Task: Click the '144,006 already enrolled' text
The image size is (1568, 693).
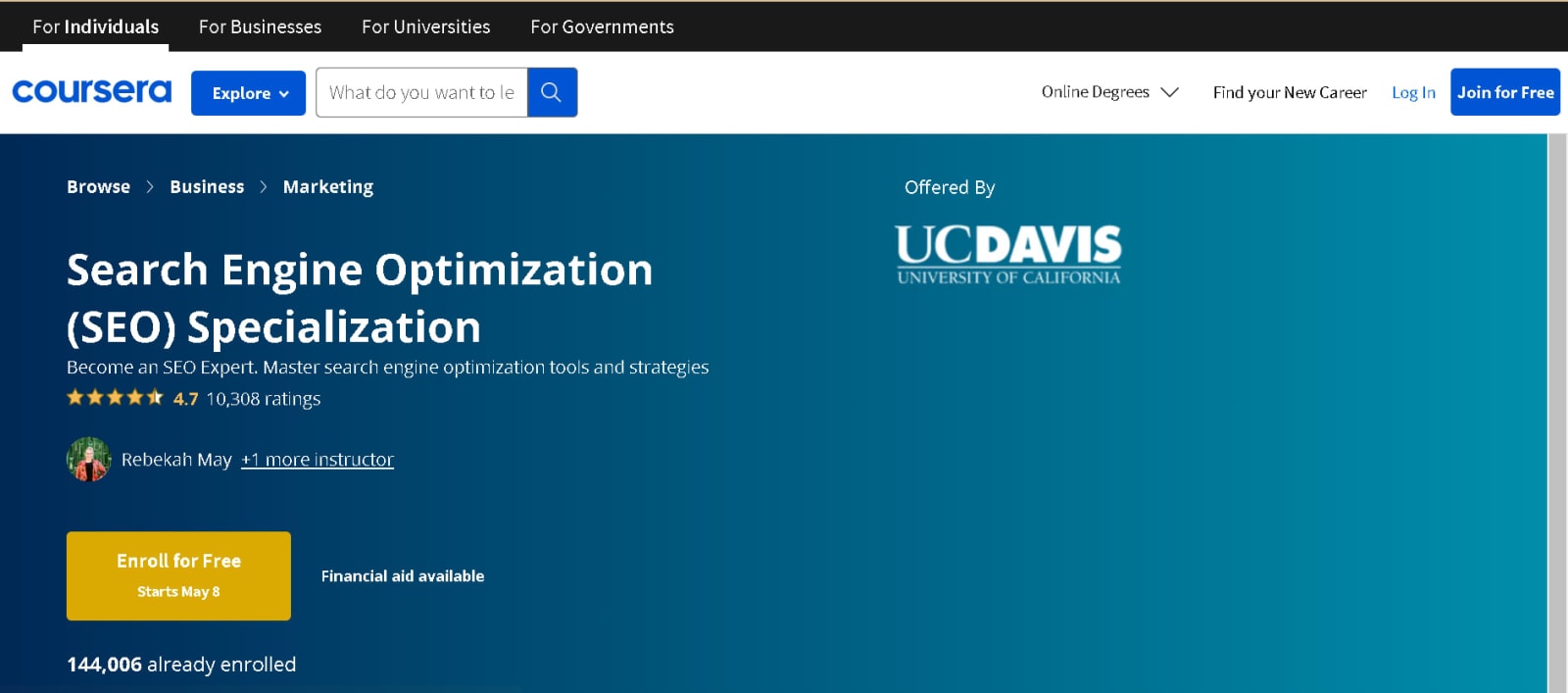Action: pos(181,664)
